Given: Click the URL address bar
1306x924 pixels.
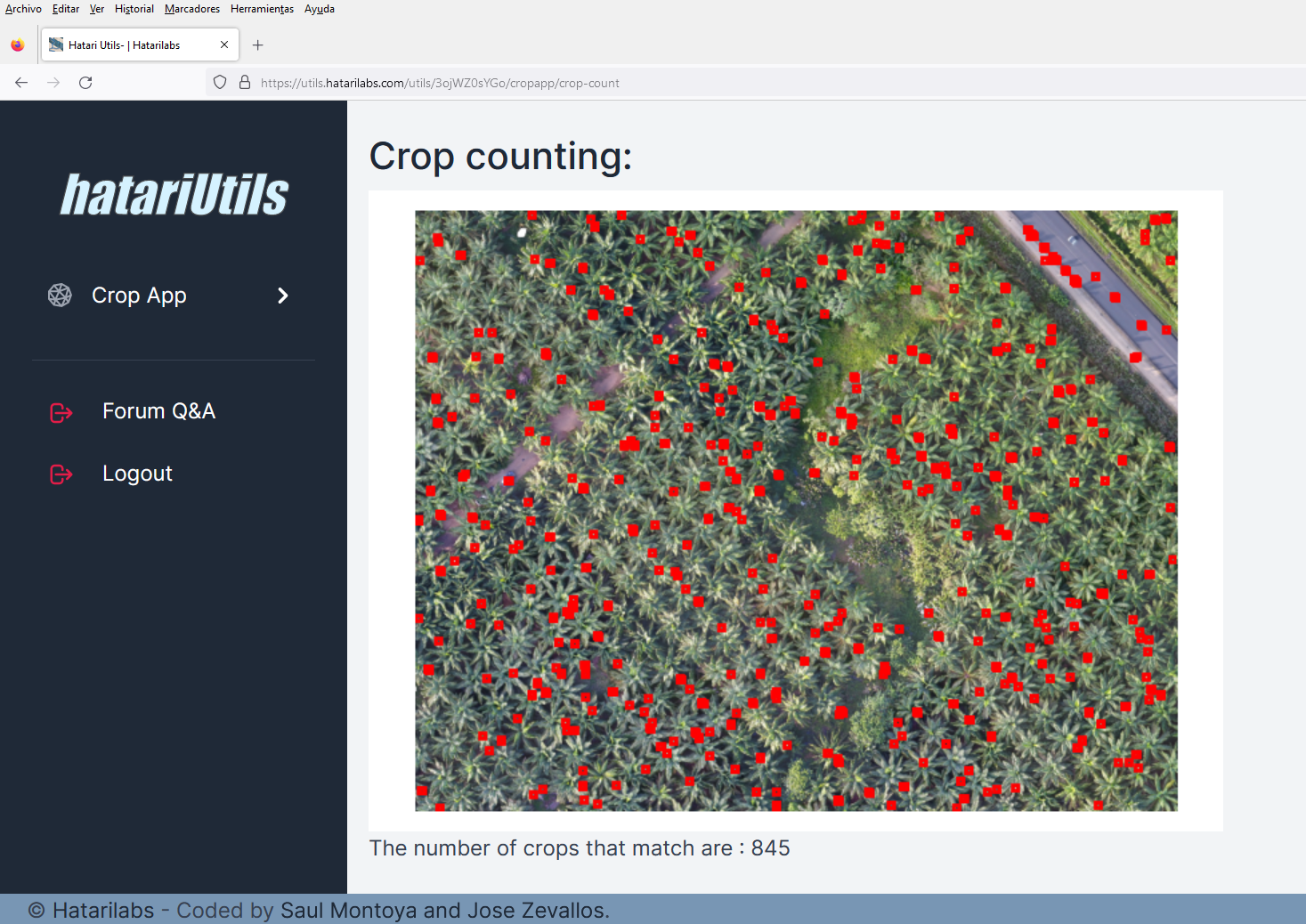Looking at the screenshot, I should coord(756,83).
